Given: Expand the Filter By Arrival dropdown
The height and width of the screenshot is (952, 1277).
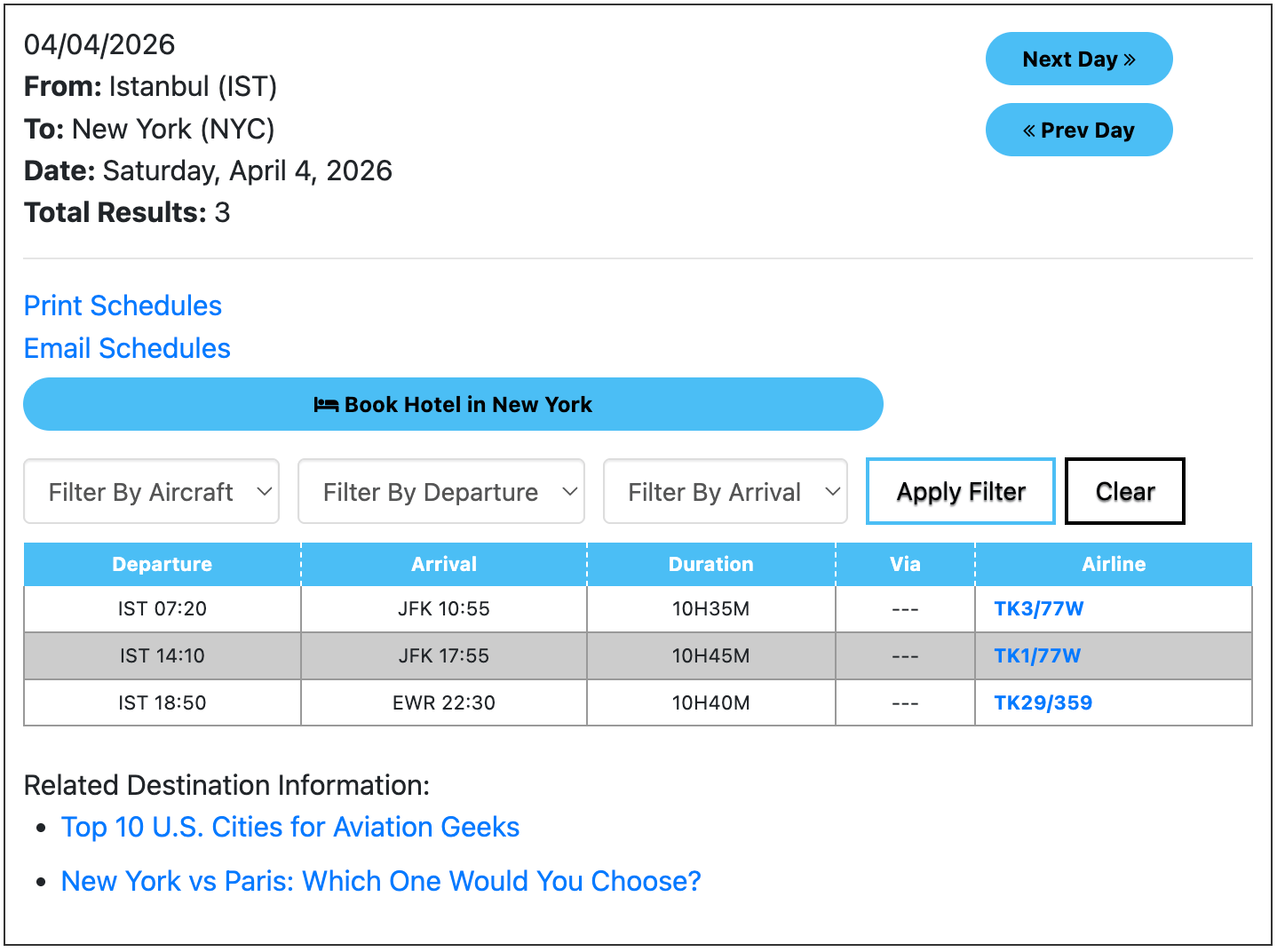Looking at the screenshot, I should click(x=725, y=491).
